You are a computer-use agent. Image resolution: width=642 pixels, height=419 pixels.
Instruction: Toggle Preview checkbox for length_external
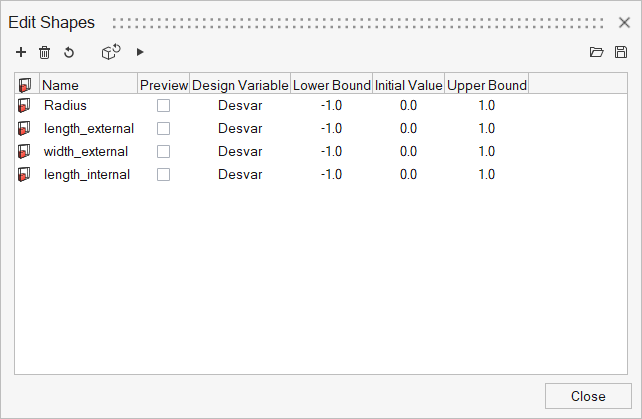[x=163, y=128]
